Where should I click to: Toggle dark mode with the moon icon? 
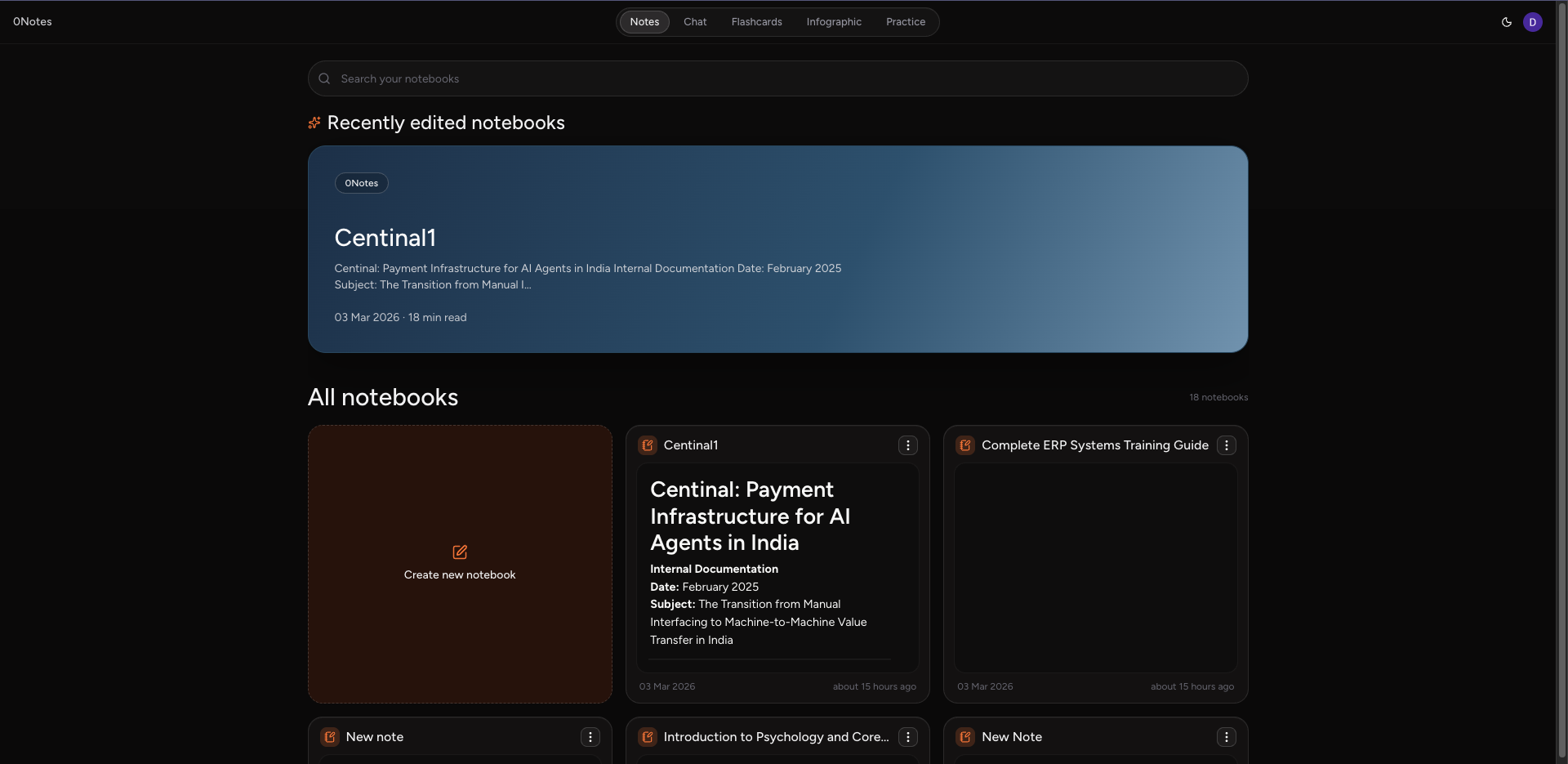[1507, 22]
